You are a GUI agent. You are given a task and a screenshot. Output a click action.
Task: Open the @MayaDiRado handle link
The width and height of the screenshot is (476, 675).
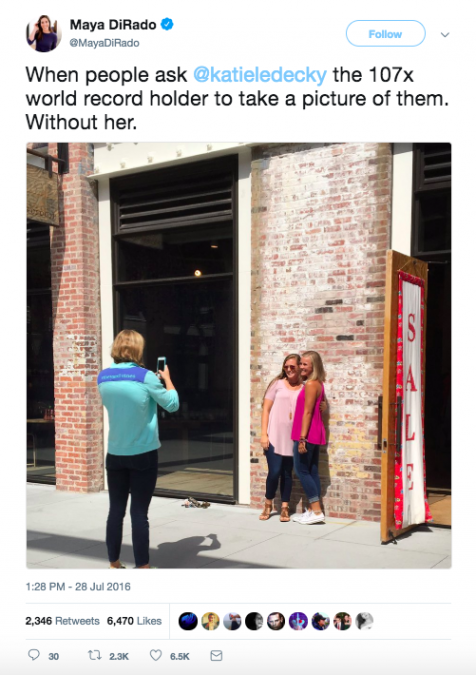click(105, 43)
